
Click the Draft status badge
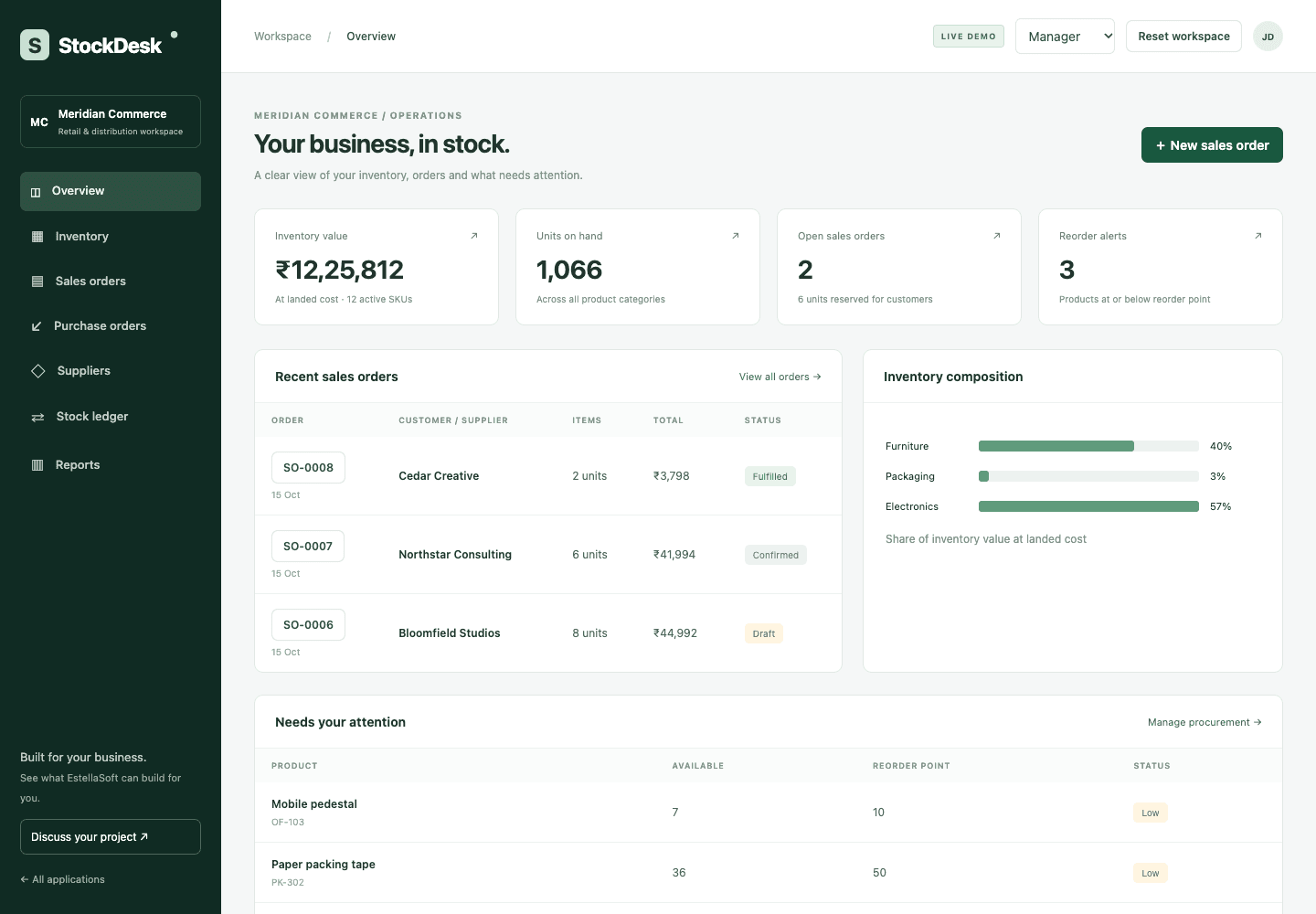click(x=764, y=633)
